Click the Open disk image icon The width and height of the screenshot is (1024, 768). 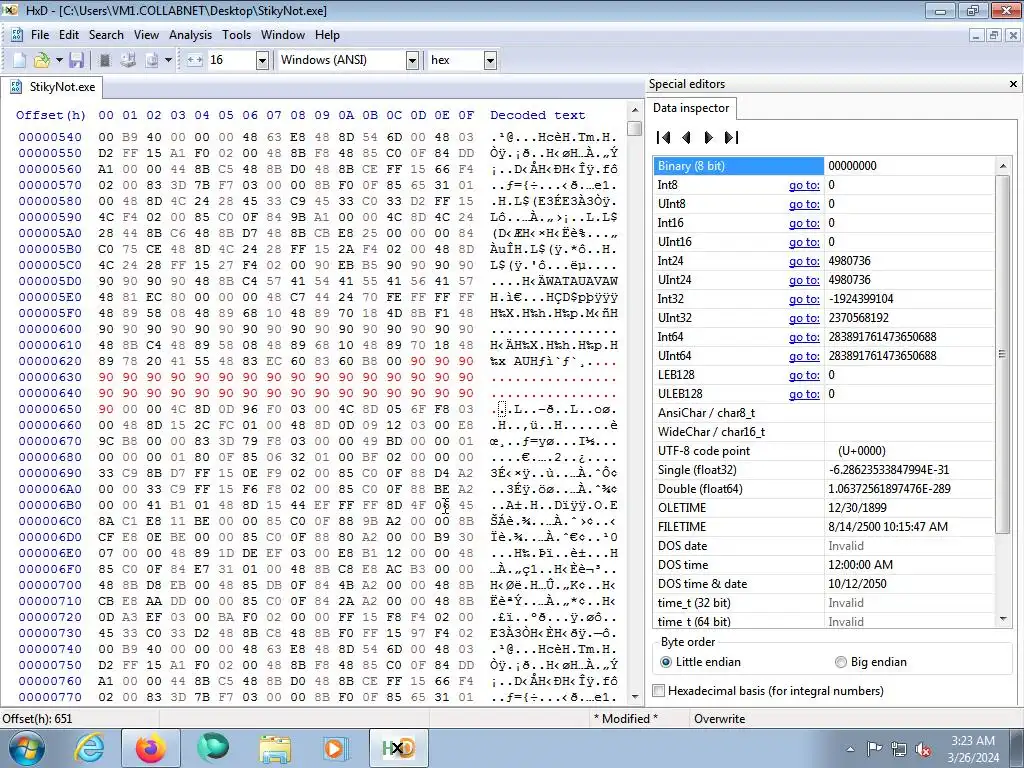pos(152,60)
